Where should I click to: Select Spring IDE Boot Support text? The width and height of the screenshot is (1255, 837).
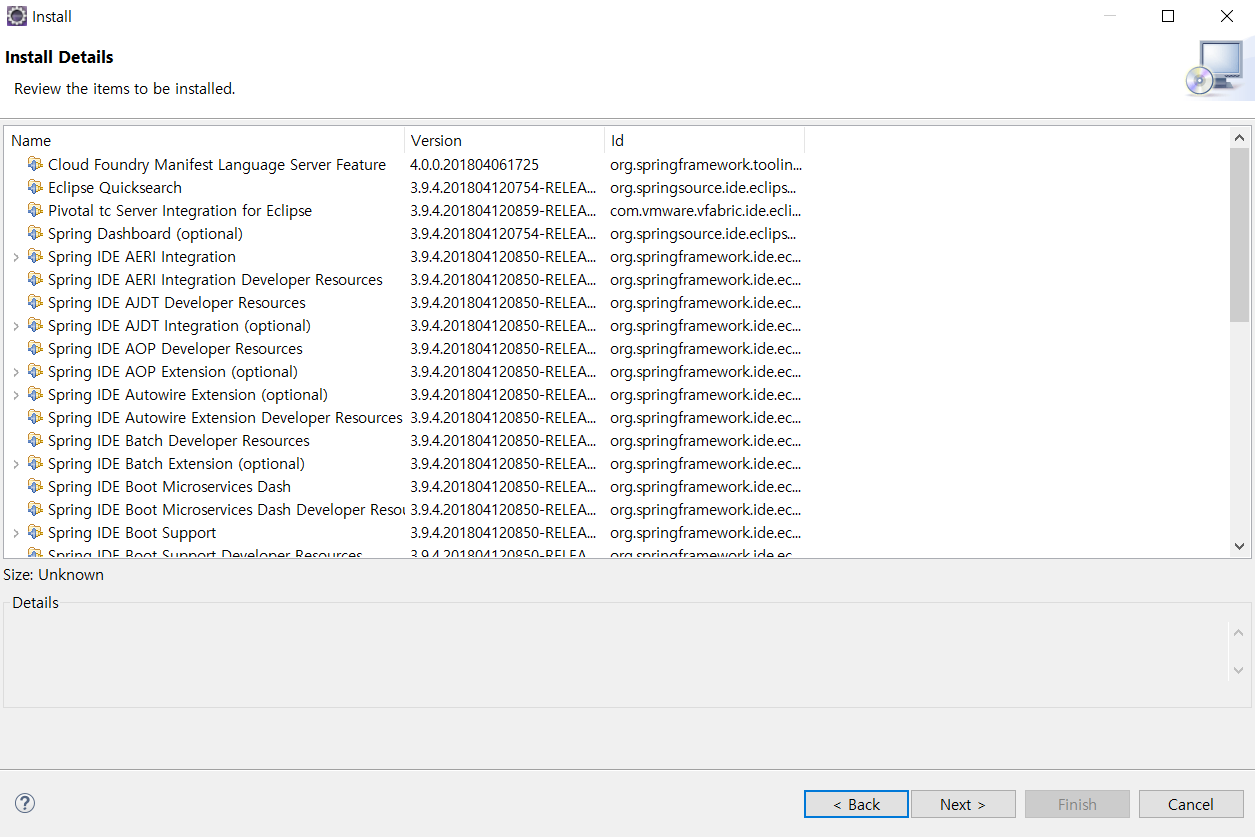pos(132,532)
